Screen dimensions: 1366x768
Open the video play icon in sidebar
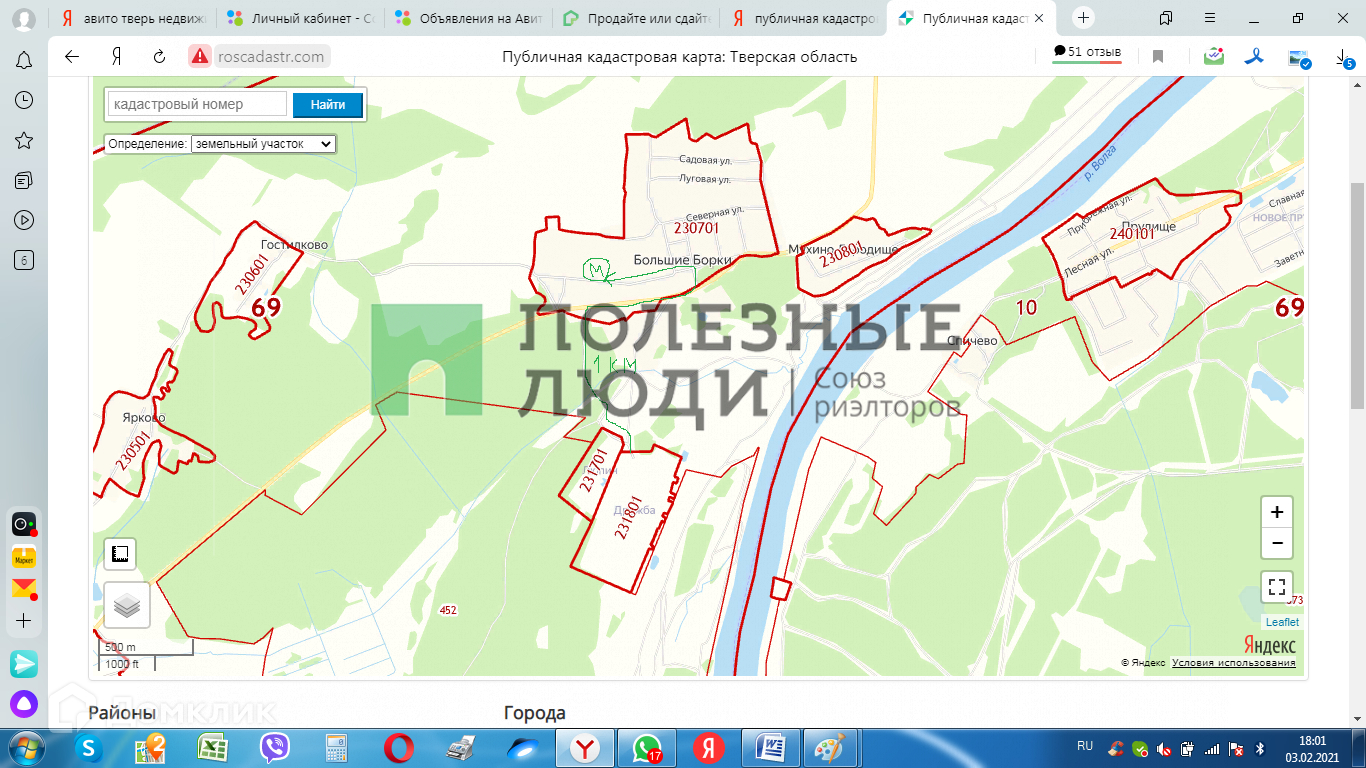(24, 220)
